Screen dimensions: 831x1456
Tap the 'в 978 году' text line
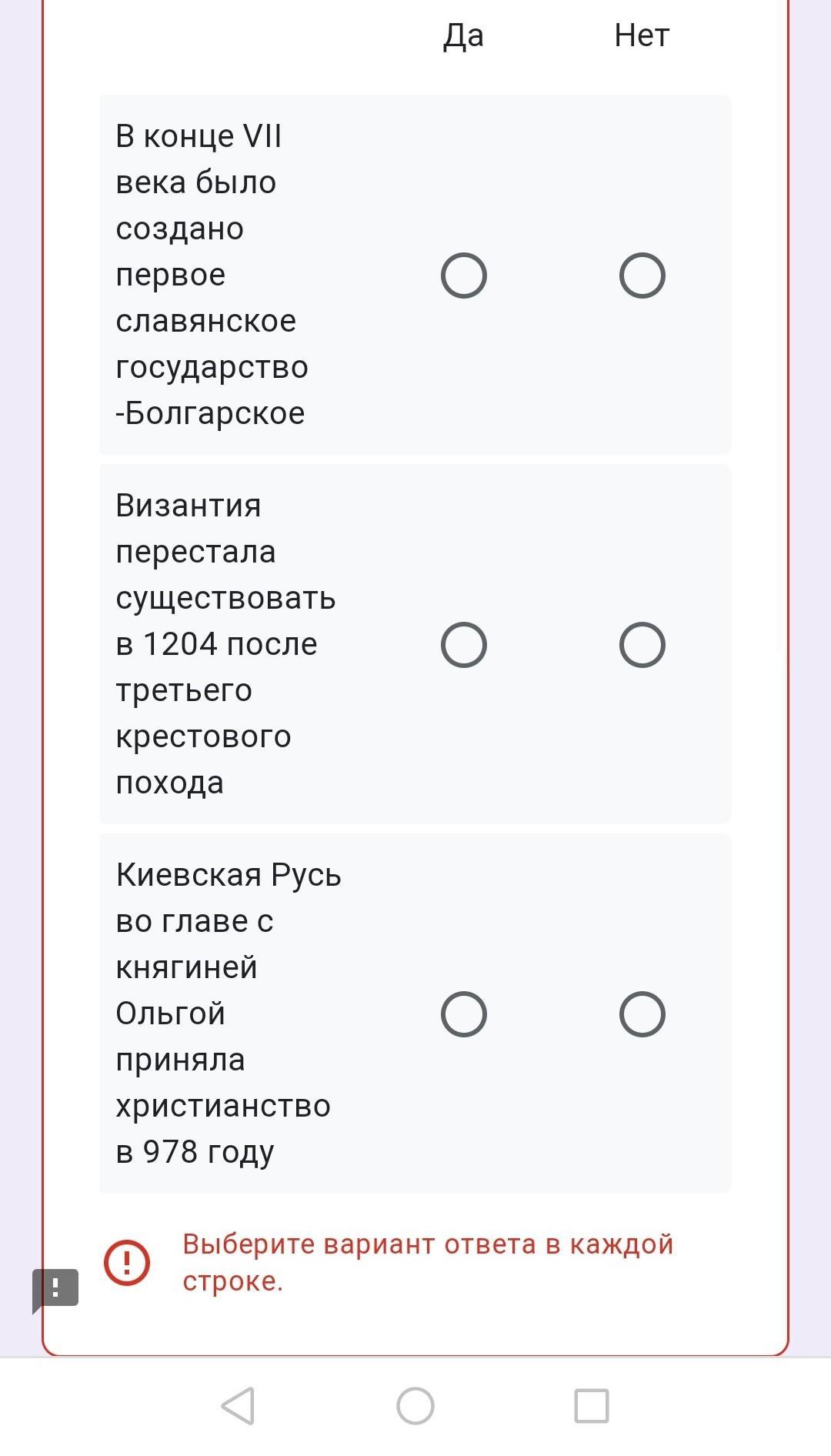coord(195,1152)
